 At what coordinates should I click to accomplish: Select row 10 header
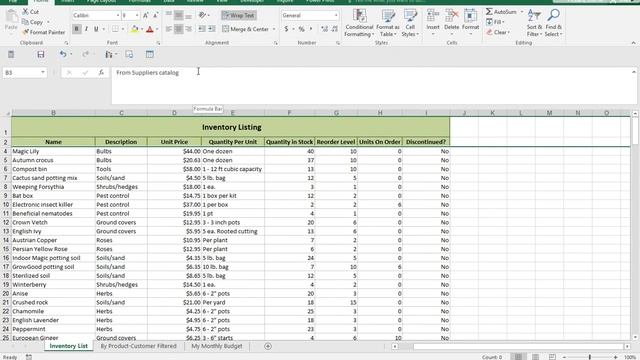point(6,204)
